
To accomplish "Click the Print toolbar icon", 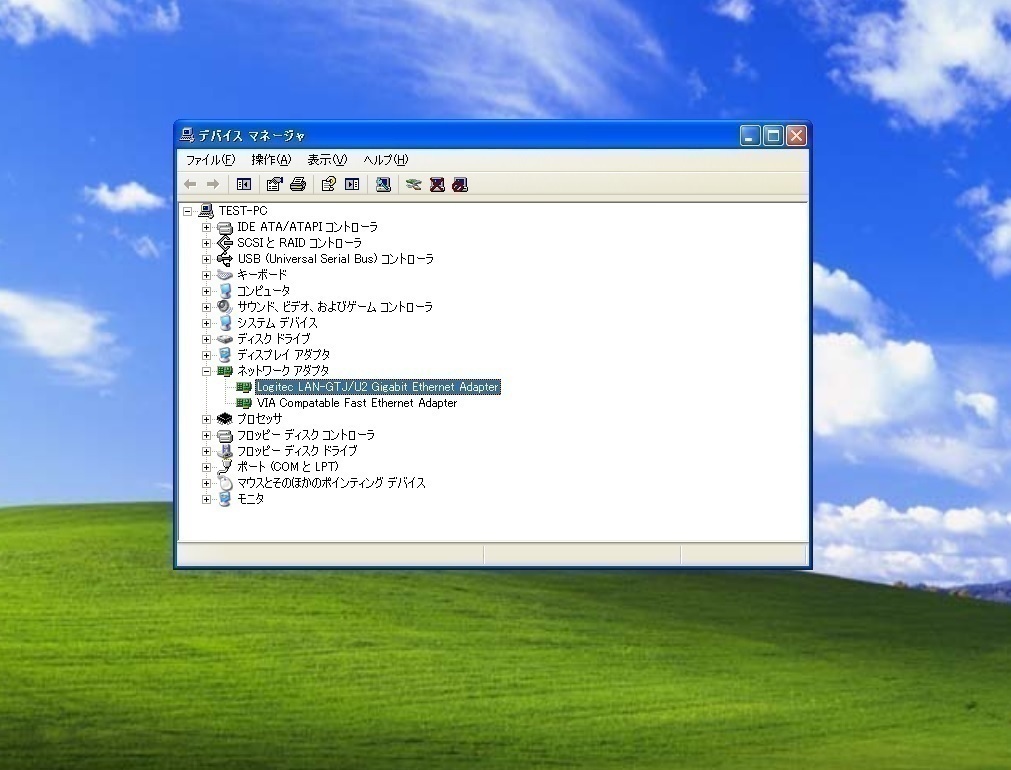I will coord(297,184).
